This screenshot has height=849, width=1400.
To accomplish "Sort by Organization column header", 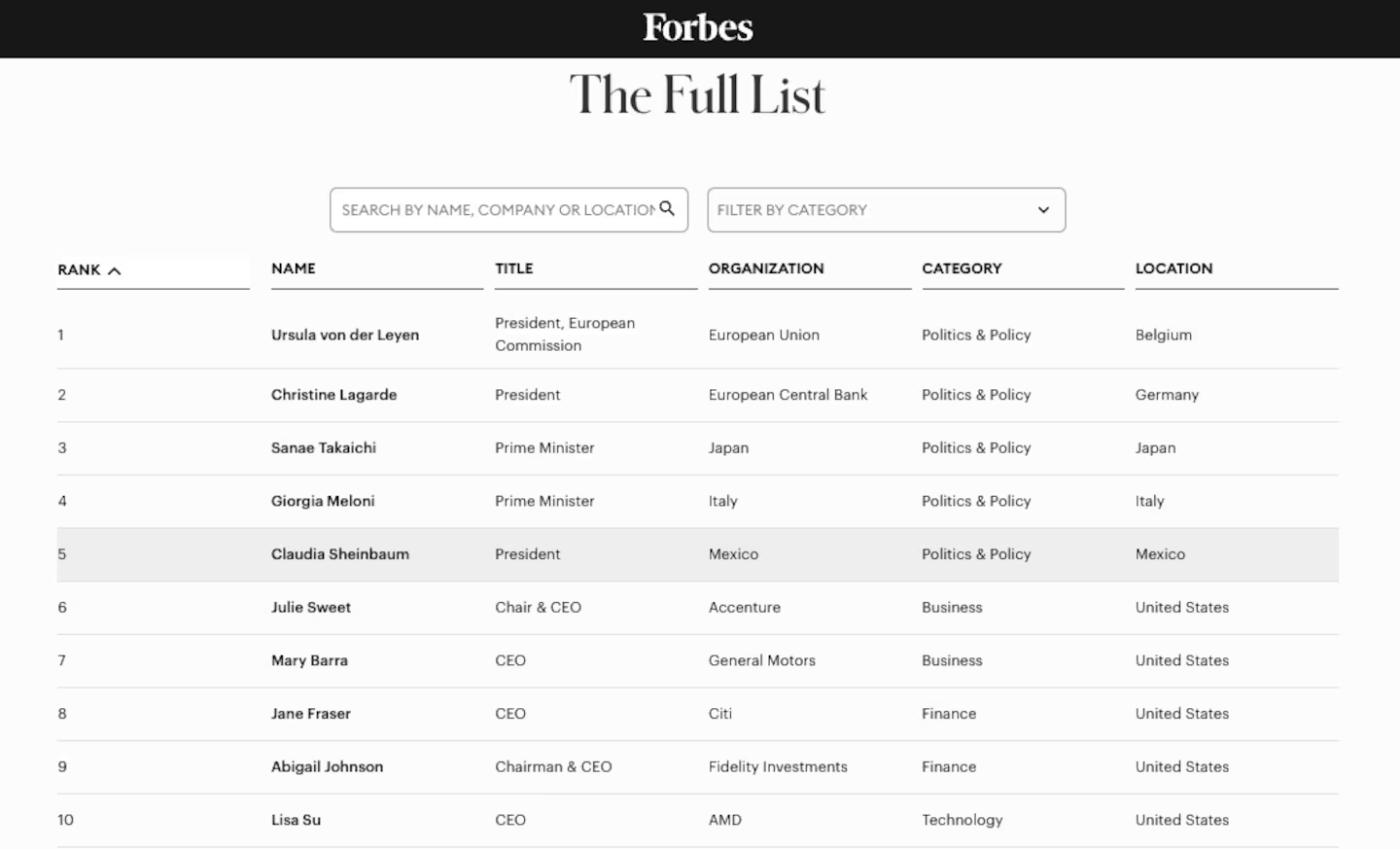I will point(766,268).
